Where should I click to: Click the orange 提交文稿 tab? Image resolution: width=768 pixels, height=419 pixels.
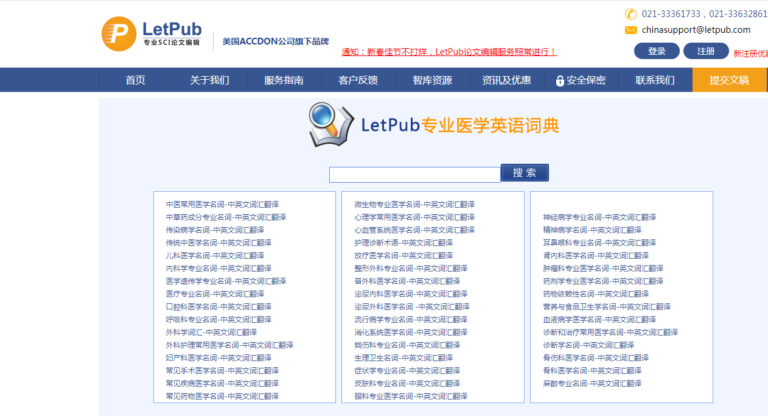(x=729, y=80)
